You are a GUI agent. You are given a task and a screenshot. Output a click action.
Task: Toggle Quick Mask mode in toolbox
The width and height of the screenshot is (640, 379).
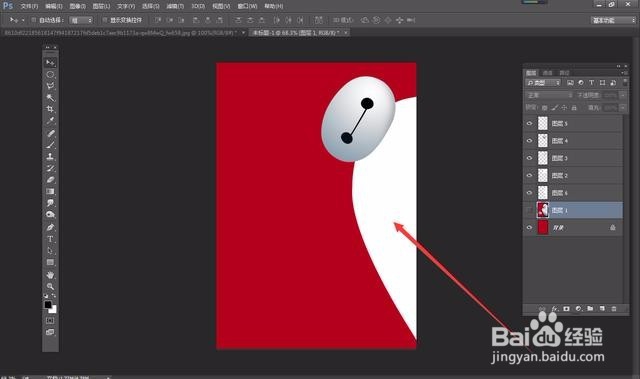[x=50, y=321]
